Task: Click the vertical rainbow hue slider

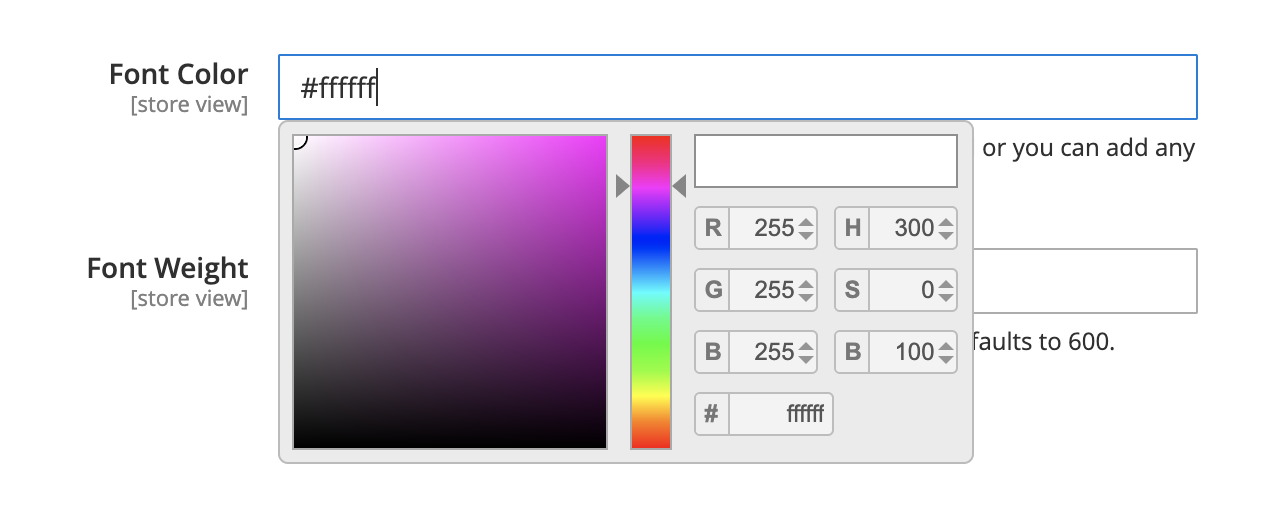Action: (651, 292)
